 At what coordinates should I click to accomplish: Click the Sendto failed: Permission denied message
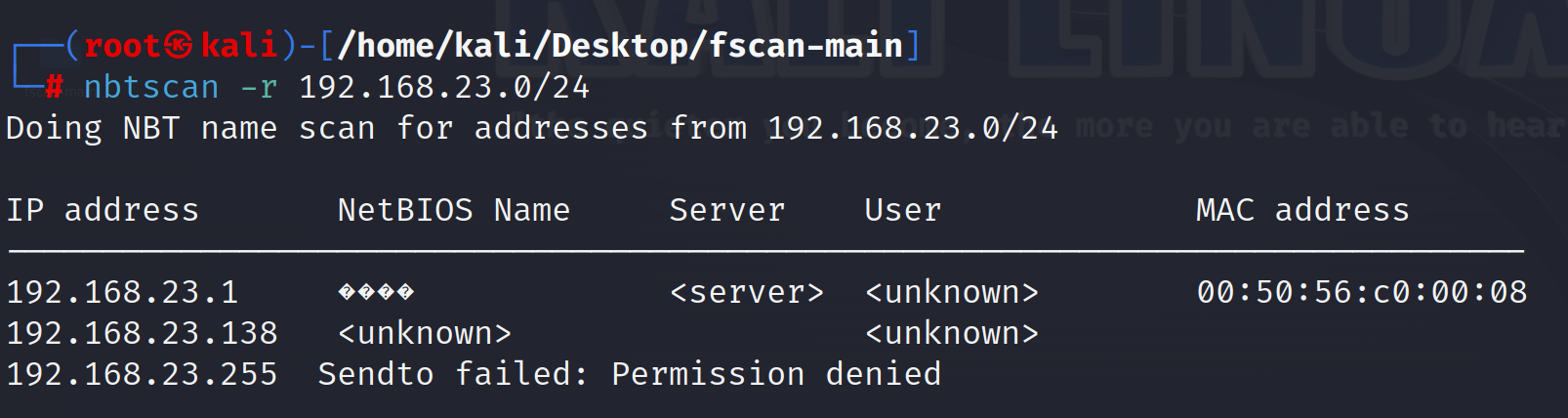pyautogui.click(x=630, y=374)
